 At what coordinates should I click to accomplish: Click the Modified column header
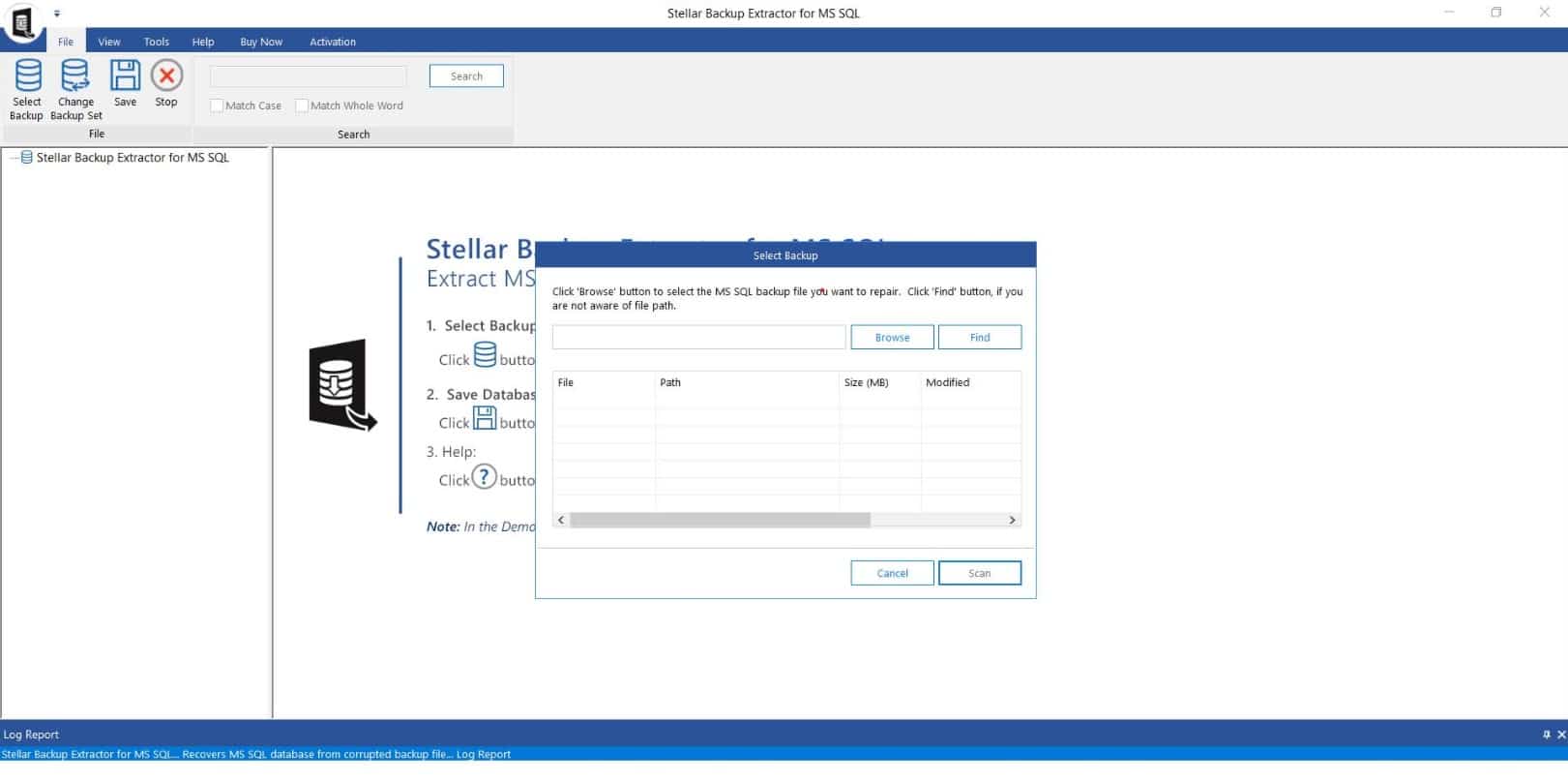[x=971, y=382]
